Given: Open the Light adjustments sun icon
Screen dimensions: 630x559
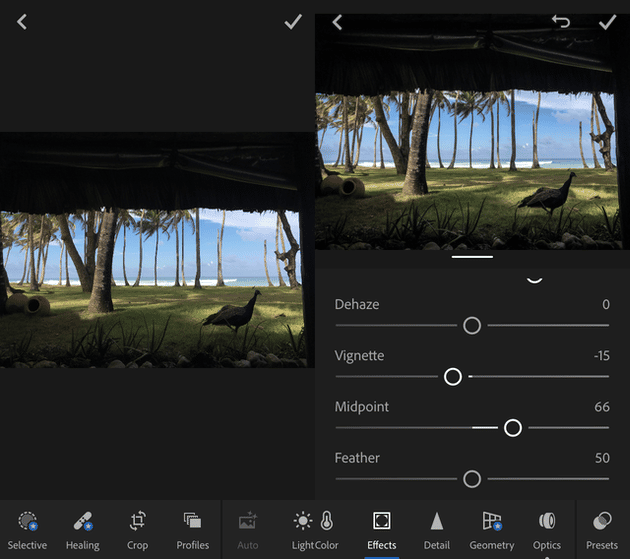Looking at the screenshot, I should pyautogui.click(x=303, y=521).
